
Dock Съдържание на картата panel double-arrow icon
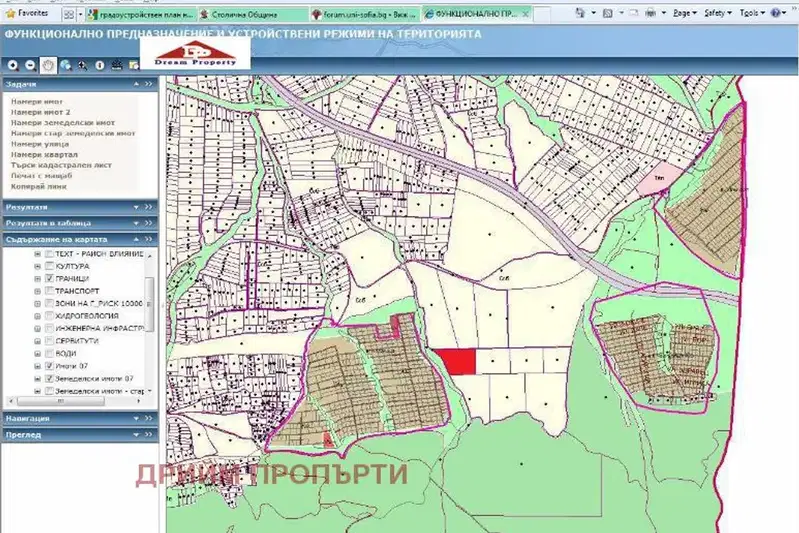coord(148,238)
